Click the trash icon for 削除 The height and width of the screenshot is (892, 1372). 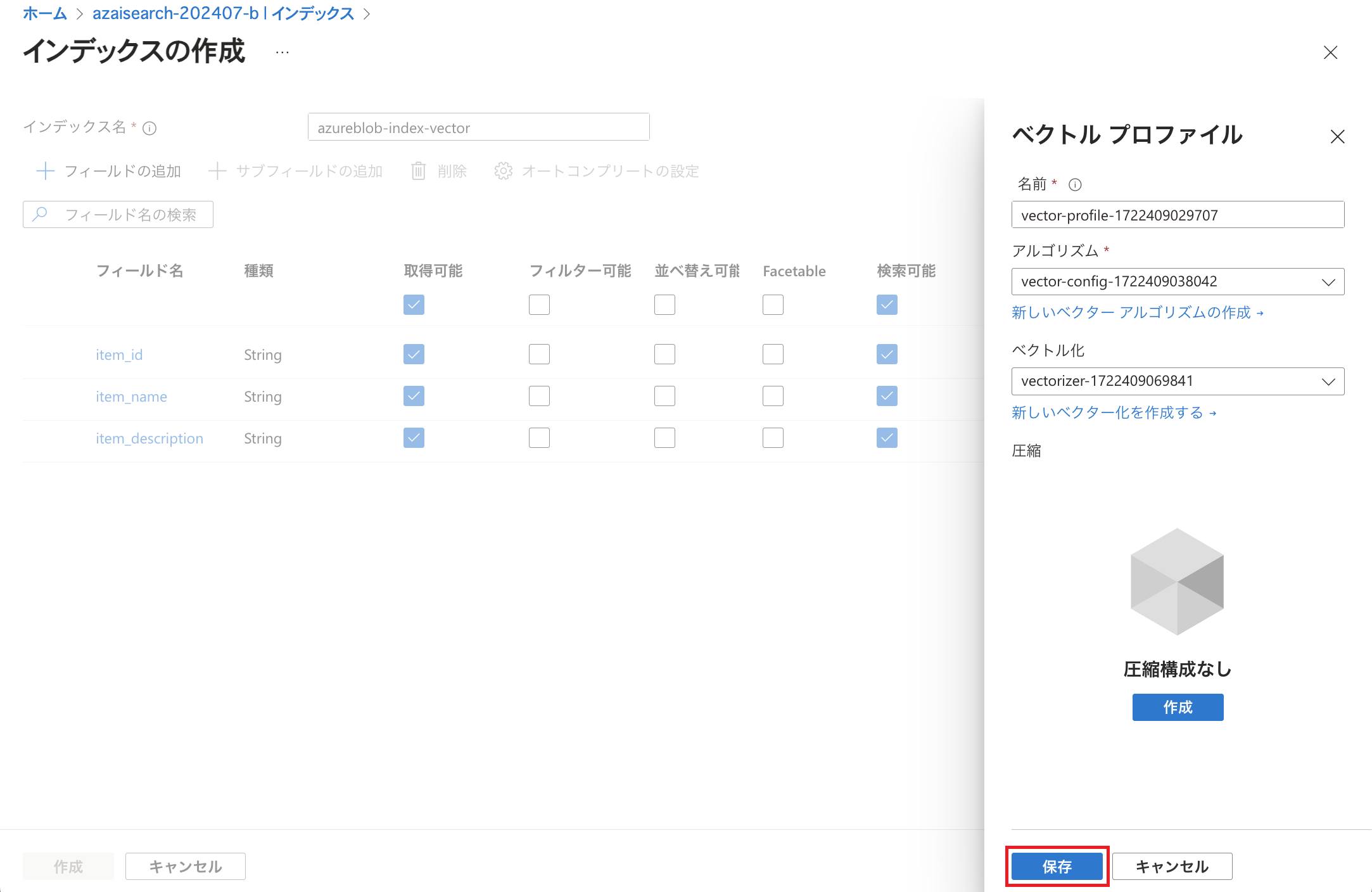418,171
